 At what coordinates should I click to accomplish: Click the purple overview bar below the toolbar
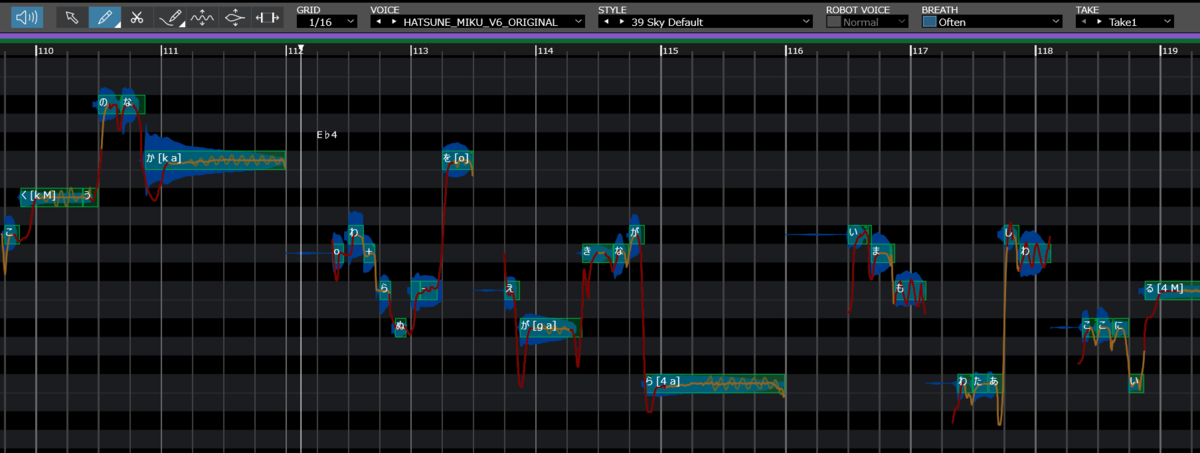tap(600, 37)
